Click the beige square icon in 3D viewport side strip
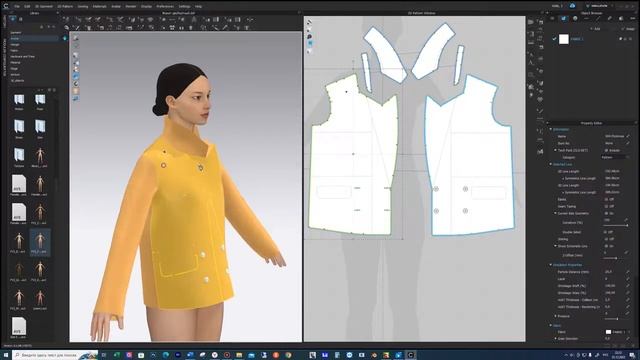This screenshot has width=640, height=360. [x=76, y=91]
